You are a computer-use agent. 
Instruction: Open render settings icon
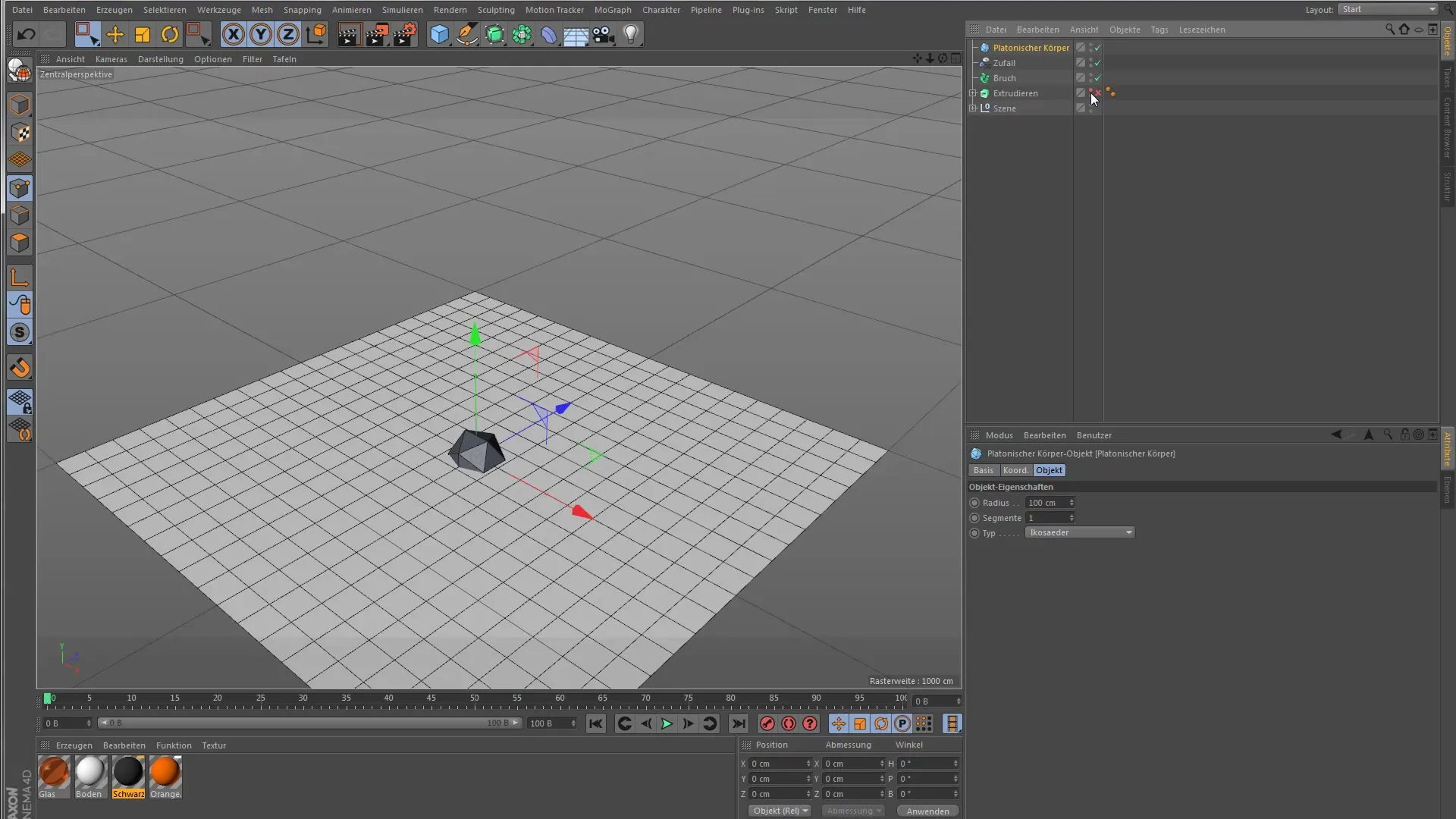point(405,34)
